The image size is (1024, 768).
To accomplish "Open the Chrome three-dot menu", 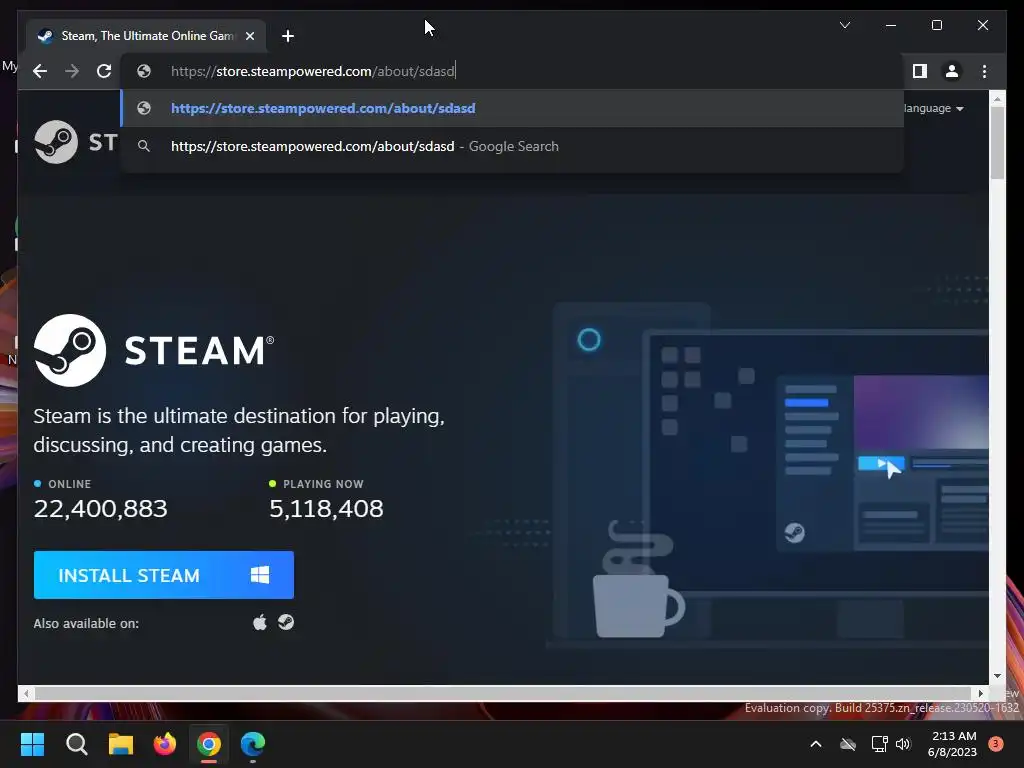I will [984, 71].
